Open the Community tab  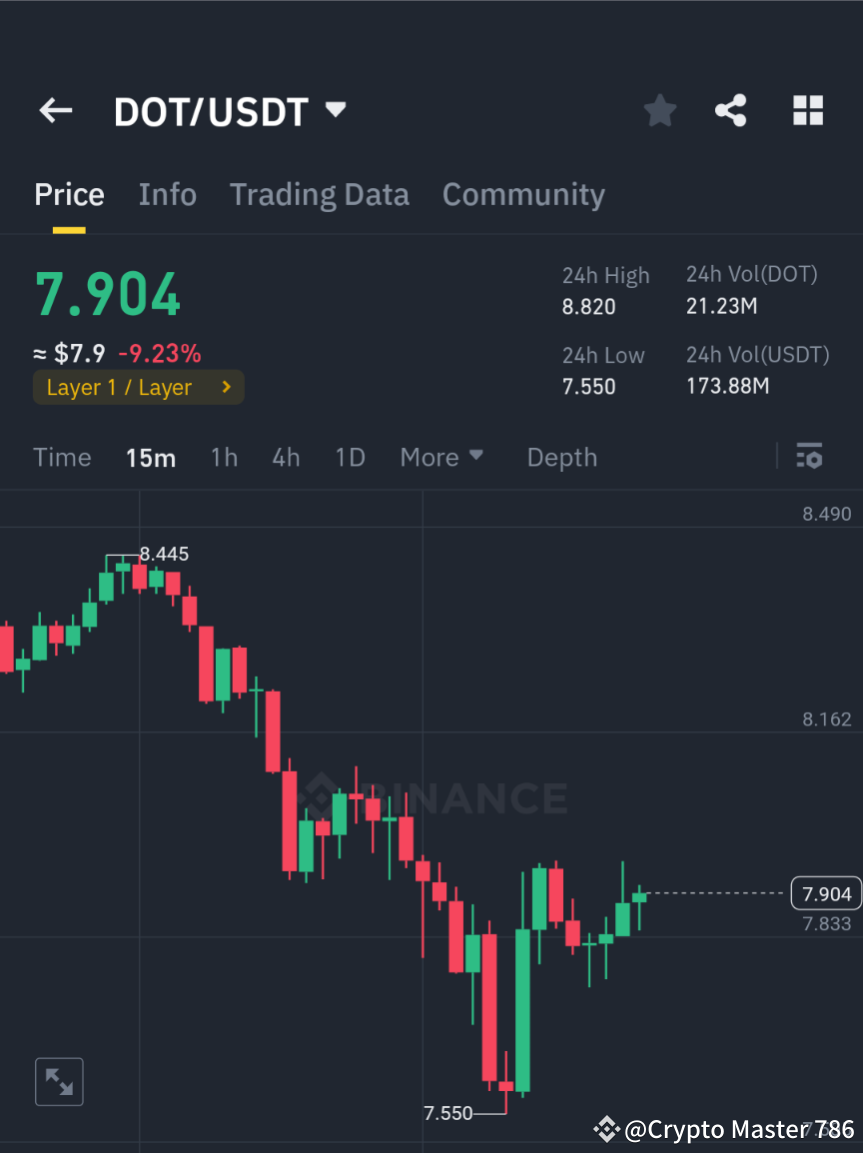click(x=523, y=194)
